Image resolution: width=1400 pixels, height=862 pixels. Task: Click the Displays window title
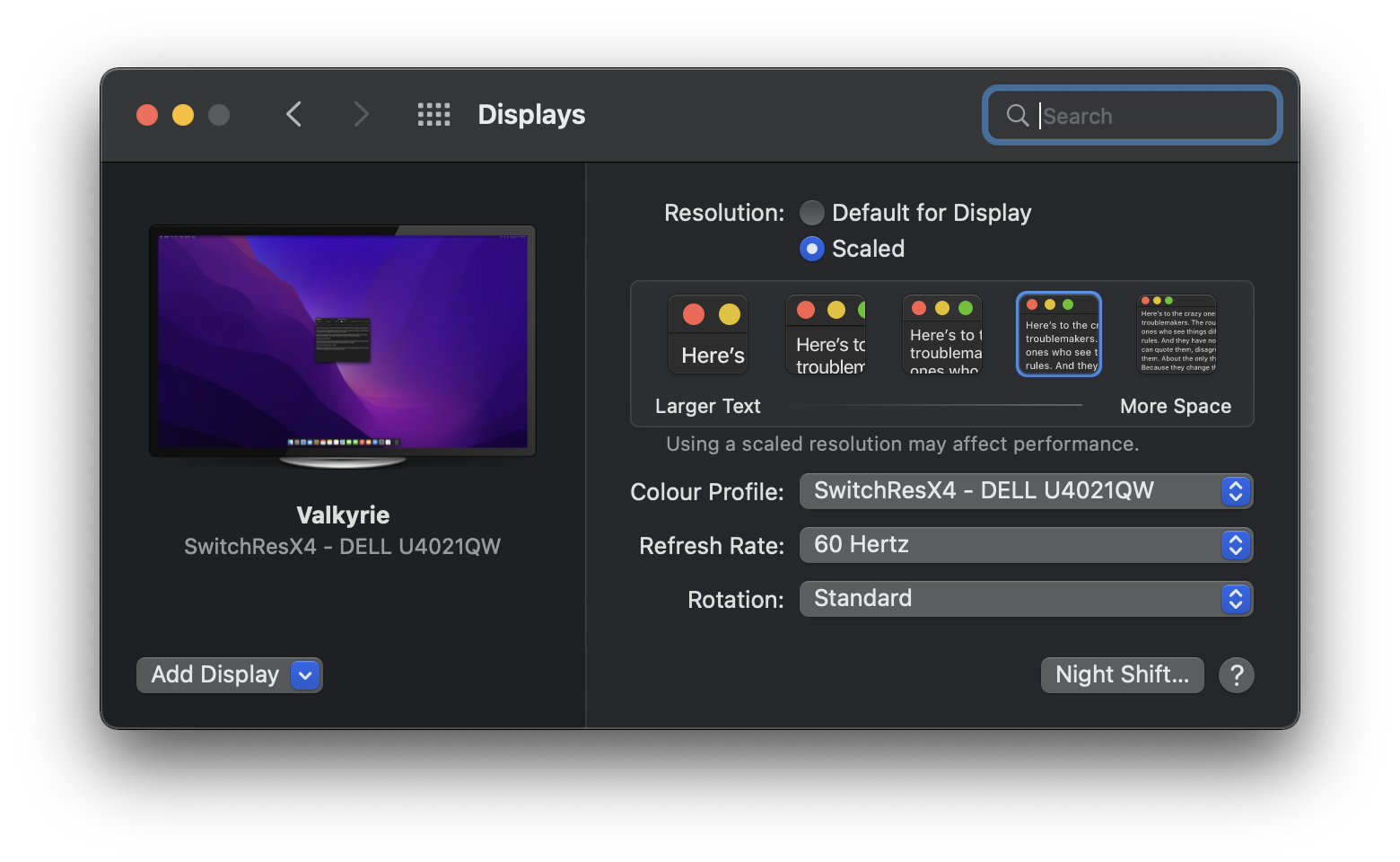click(x=531, y=115)
